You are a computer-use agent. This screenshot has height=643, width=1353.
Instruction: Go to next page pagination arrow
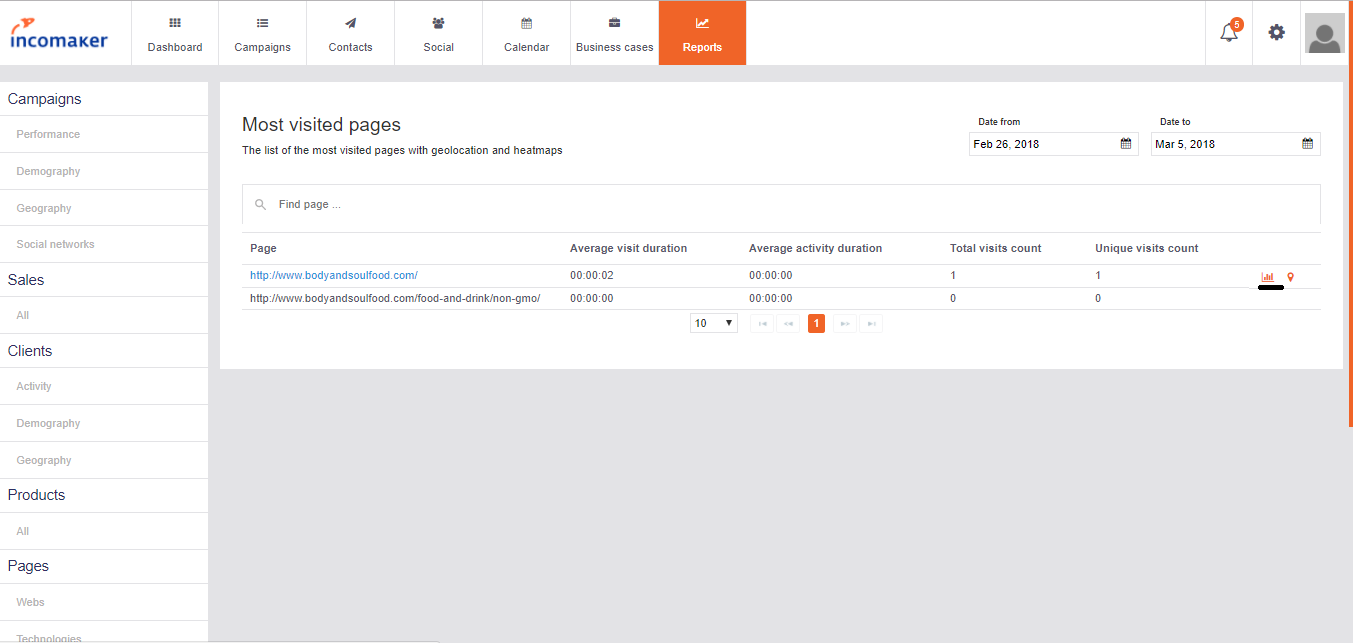[845, 323]
